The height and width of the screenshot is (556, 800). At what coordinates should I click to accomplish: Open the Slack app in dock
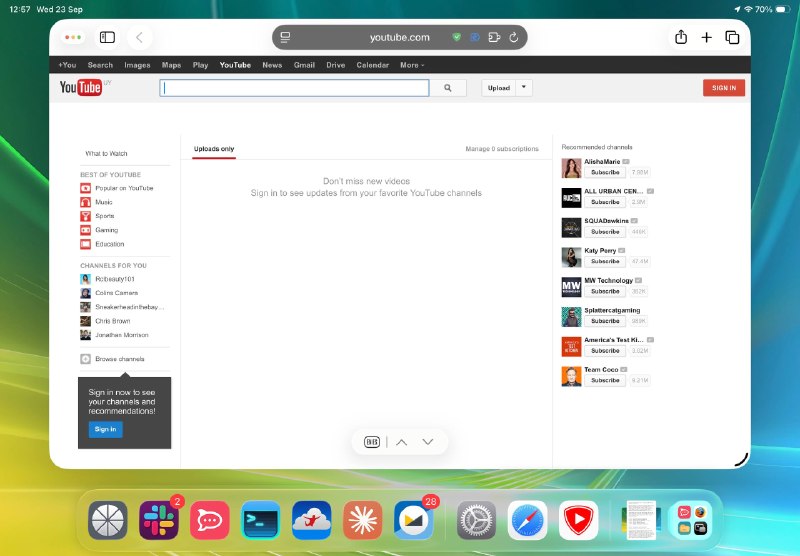[159, 520]
